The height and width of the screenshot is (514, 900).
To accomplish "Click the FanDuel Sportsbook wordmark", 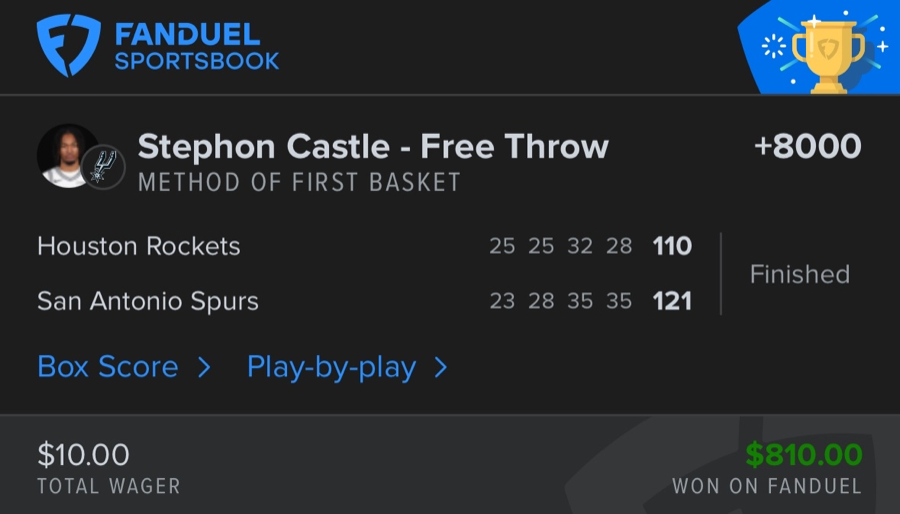I will (x=196, y=47).
